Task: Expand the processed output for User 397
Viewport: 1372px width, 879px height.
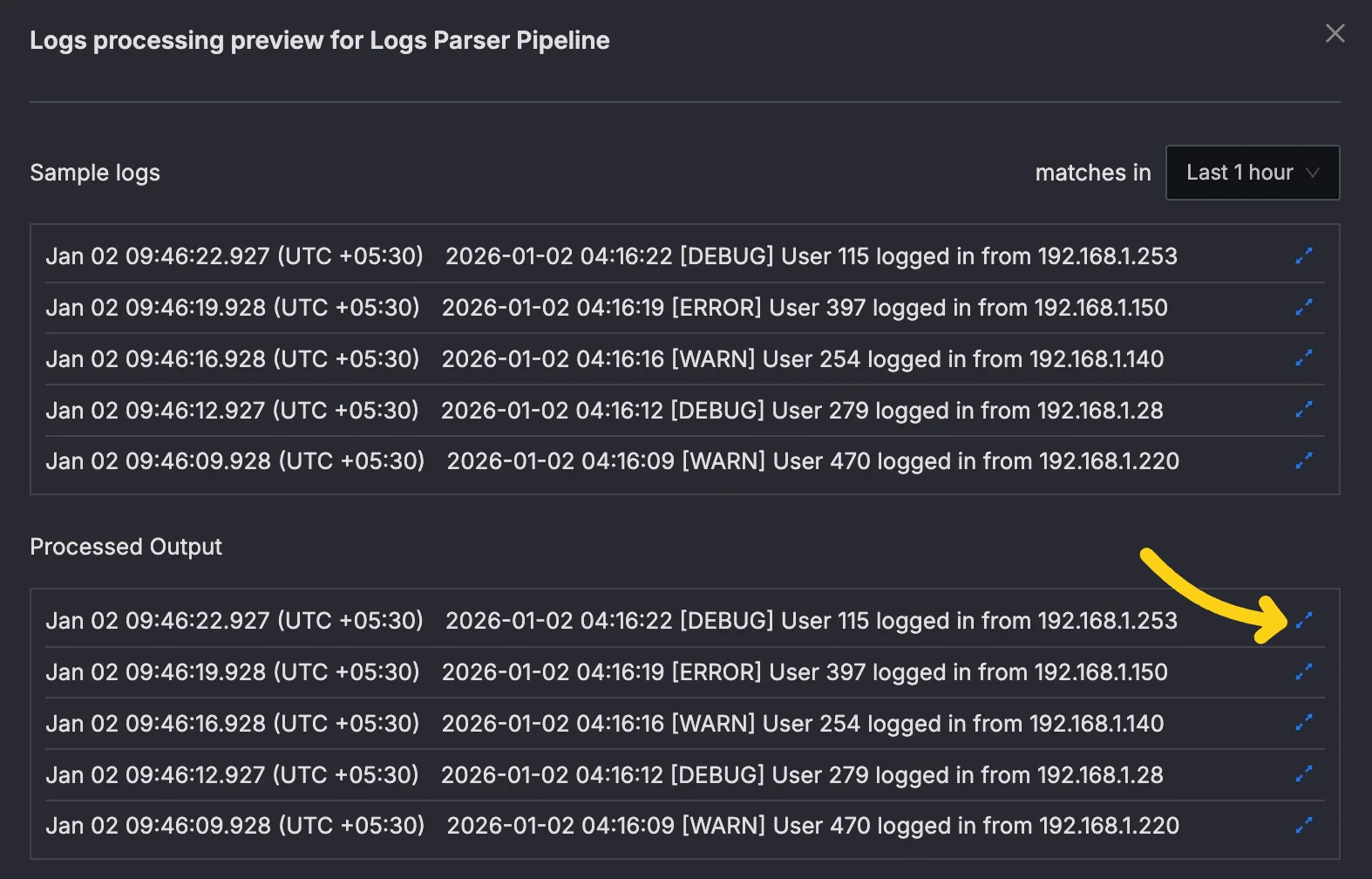Action: [x=1304, y=671]
